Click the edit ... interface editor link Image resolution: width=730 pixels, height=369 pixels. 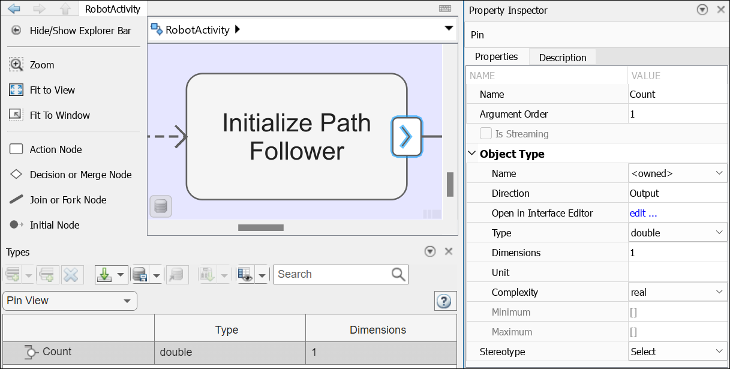tap(643, 213)
